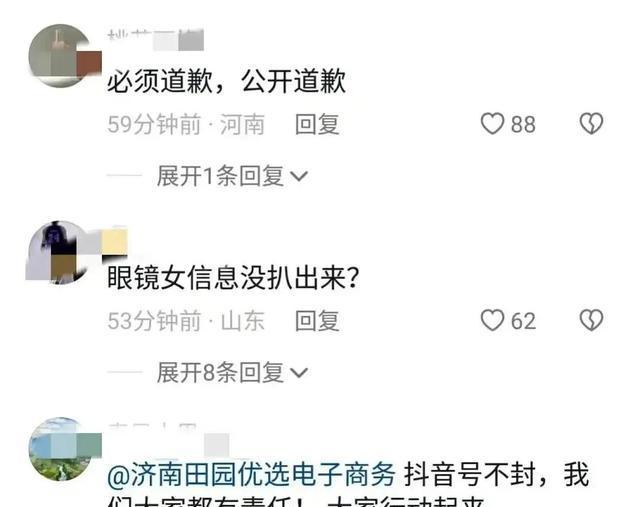Dislike the 必须道歉 comment with broken heart
This screenshot has height=507, width=640.
(x=591, y=124)
